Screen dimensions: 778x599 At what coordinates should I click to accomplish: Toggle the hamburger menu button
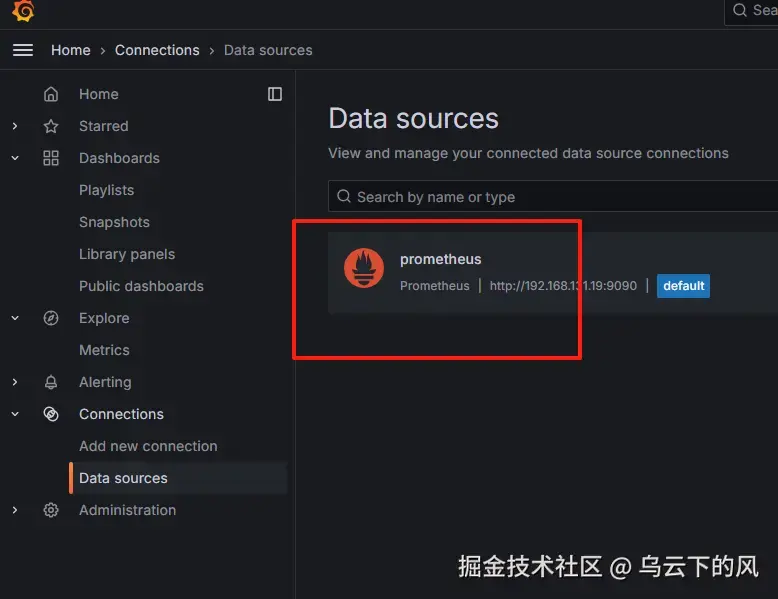point(23,50)
